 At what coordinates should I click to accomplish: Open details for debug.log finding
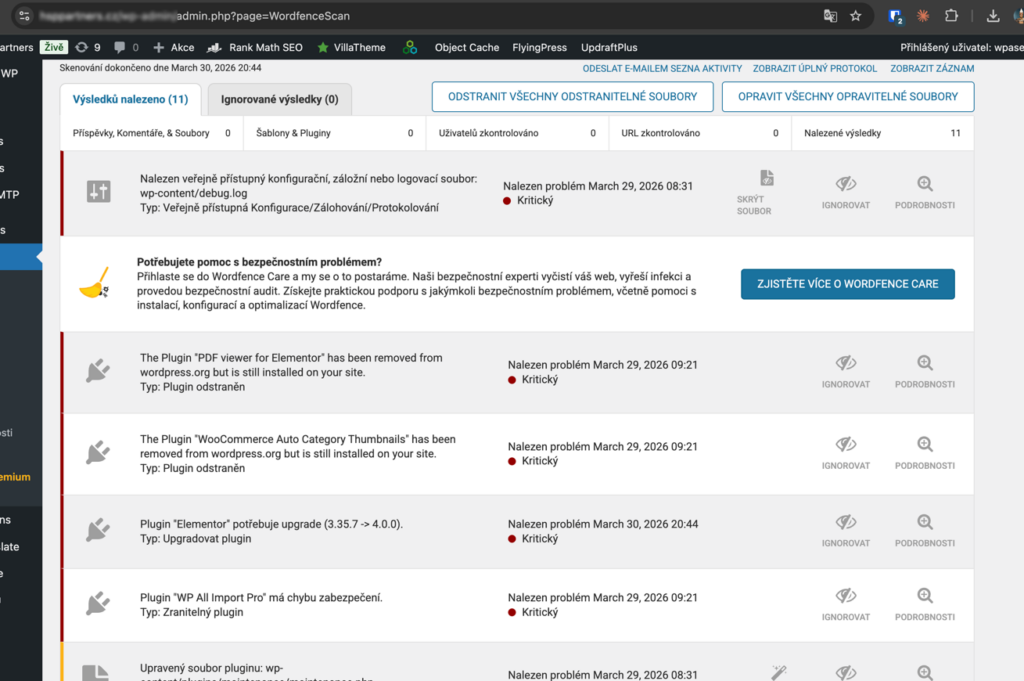(x=924, y=192)
